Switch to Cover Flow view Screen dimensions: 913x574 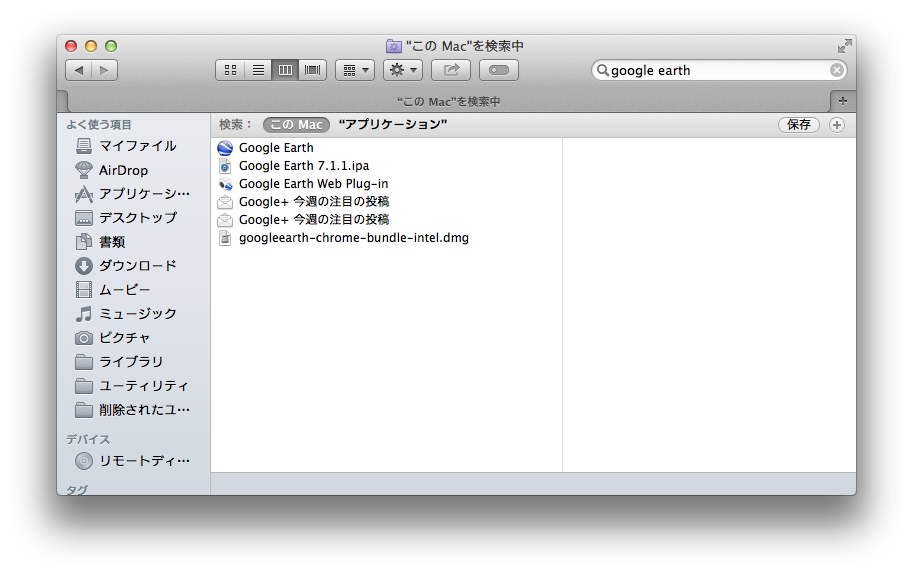click(313, 70)
